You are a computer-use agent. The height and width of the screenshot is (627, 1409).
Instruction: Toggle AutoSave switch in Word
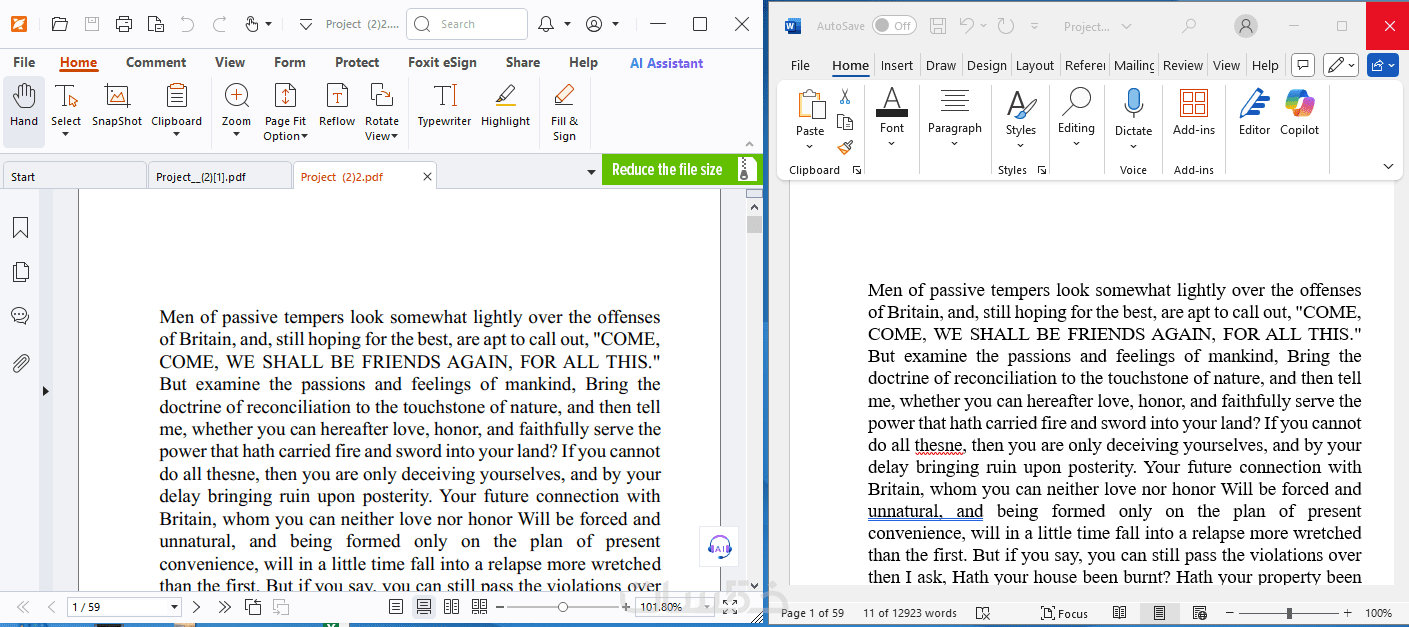click(894, 26)
